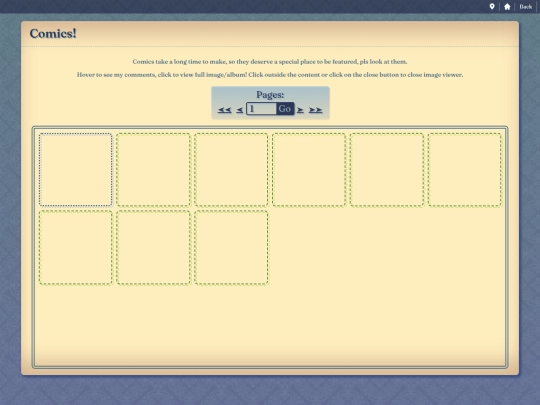
Task: Open the second comic thumbnail in top row
Action: click(153, 169)
